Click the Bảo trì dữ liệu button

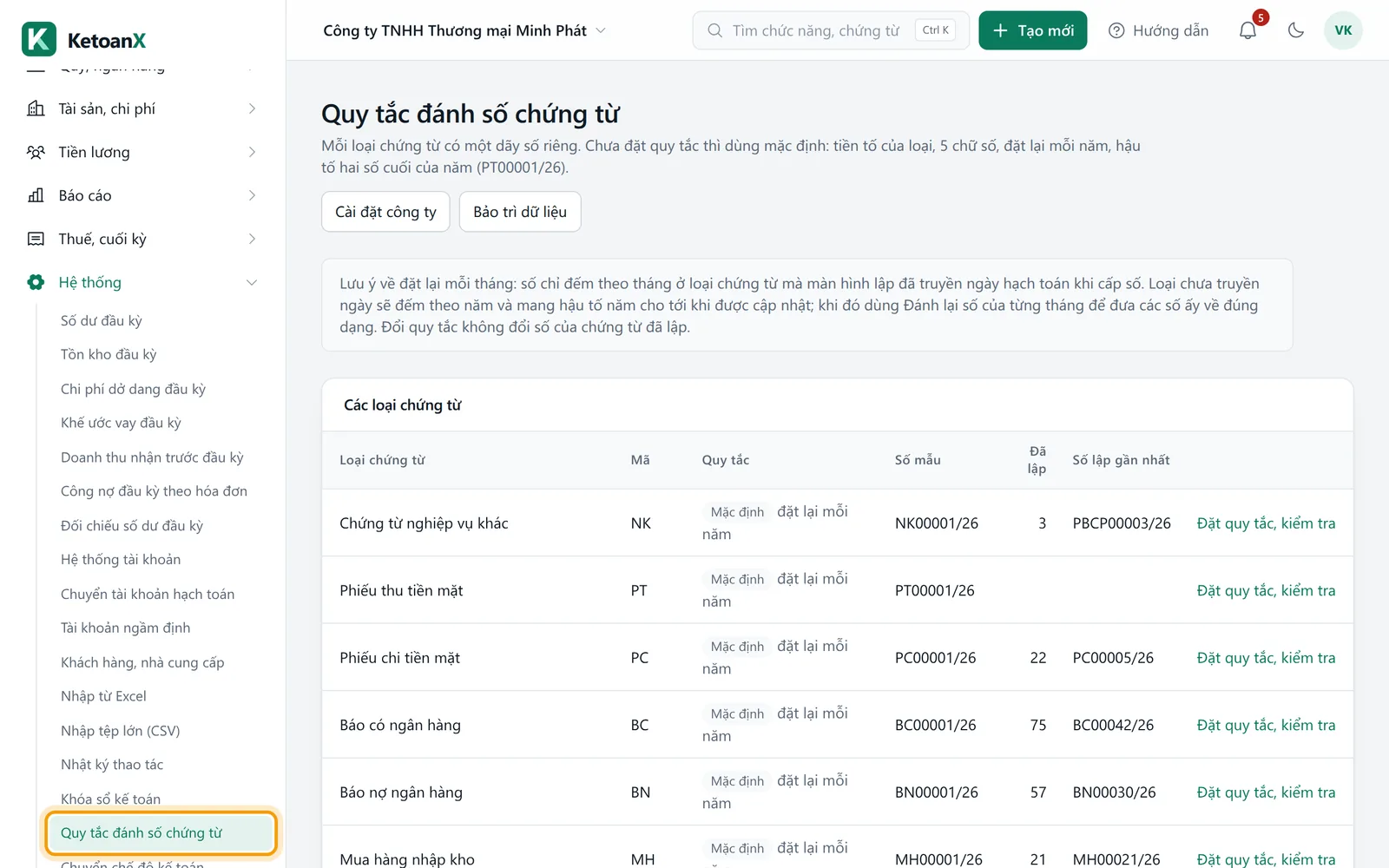520,212
